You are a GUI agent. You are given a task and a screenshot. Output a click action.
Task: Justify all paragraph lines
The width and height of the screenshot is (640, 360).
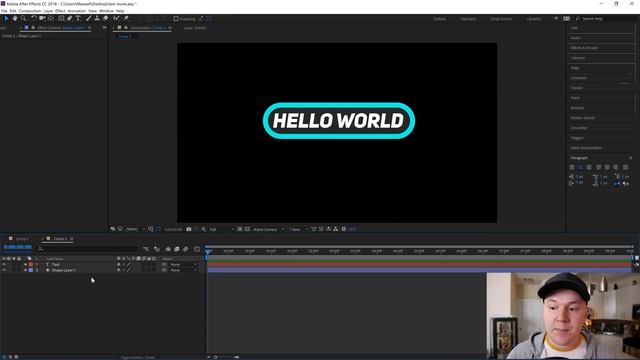[x=625, y=167]
